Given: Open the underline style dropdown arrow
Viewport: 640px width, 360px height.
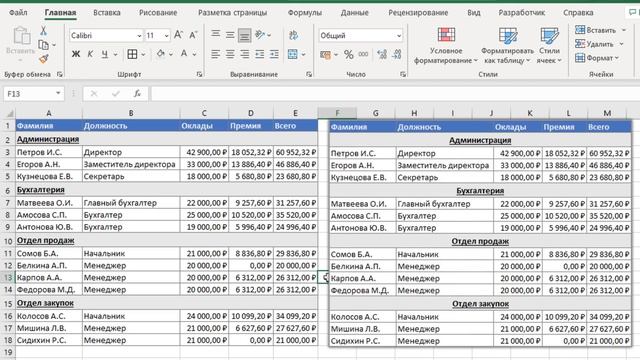Looking at the screenshot, I should [x=116, y=54].
